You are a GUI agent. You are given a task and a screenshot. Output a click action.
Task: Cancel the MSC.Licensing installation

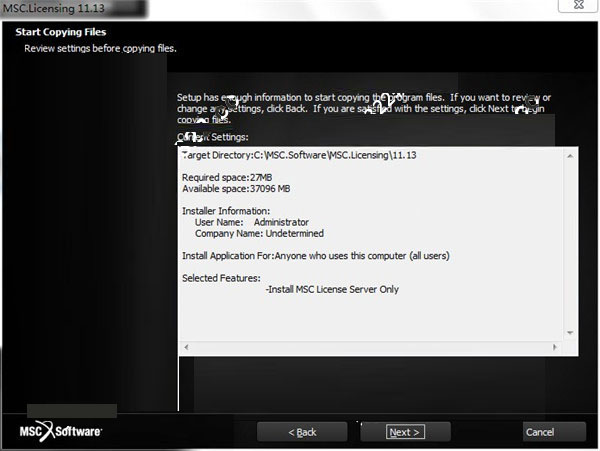point(554,432)
